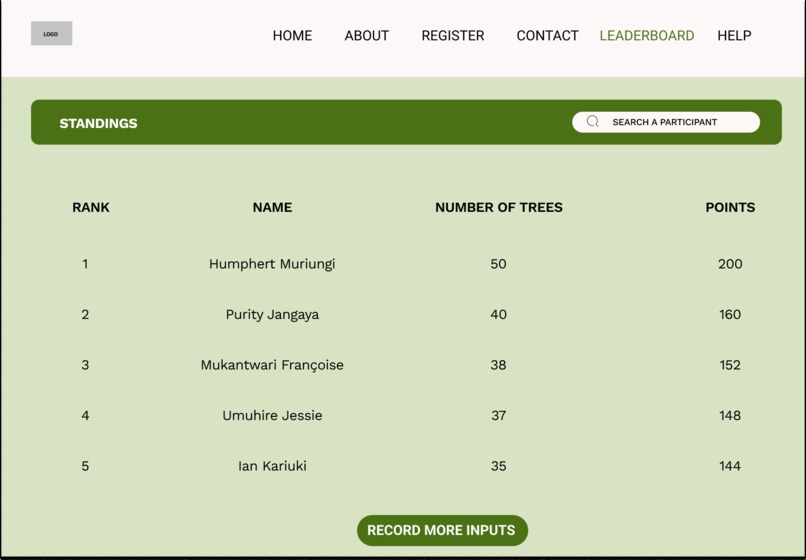
Task: Click the points value 144
Action: pyautogui.click(x=730, y=466)
